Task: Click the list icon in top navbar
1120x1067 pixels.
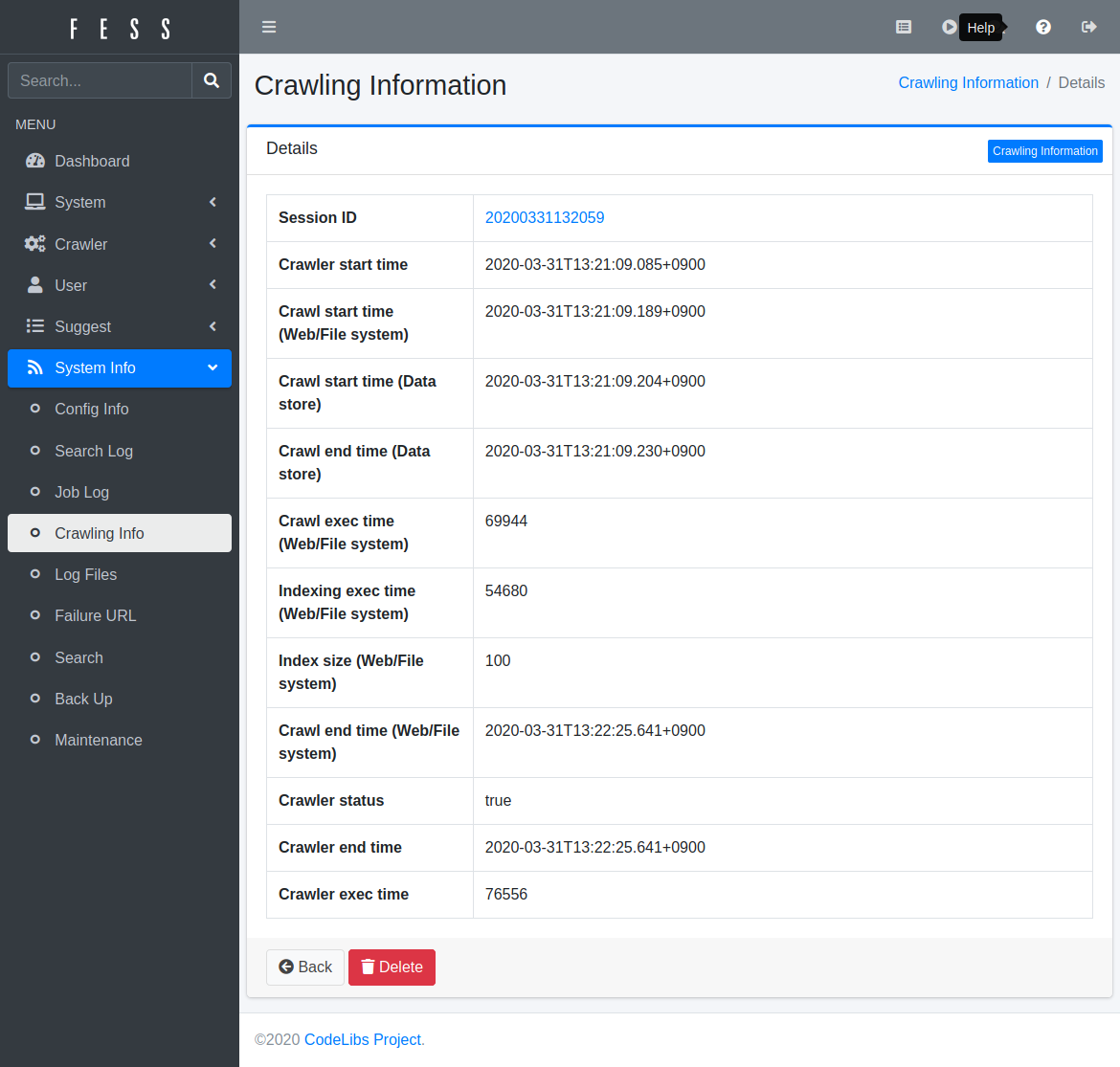Action: click(903, 27)
